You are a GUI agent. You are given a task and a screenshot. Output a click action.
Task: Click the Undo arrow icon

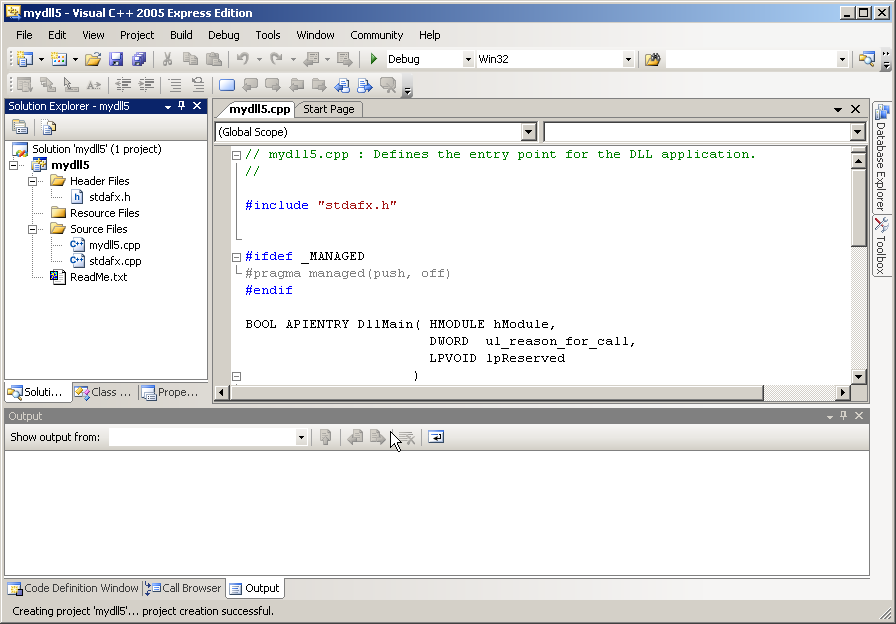[x=243, y=59]
